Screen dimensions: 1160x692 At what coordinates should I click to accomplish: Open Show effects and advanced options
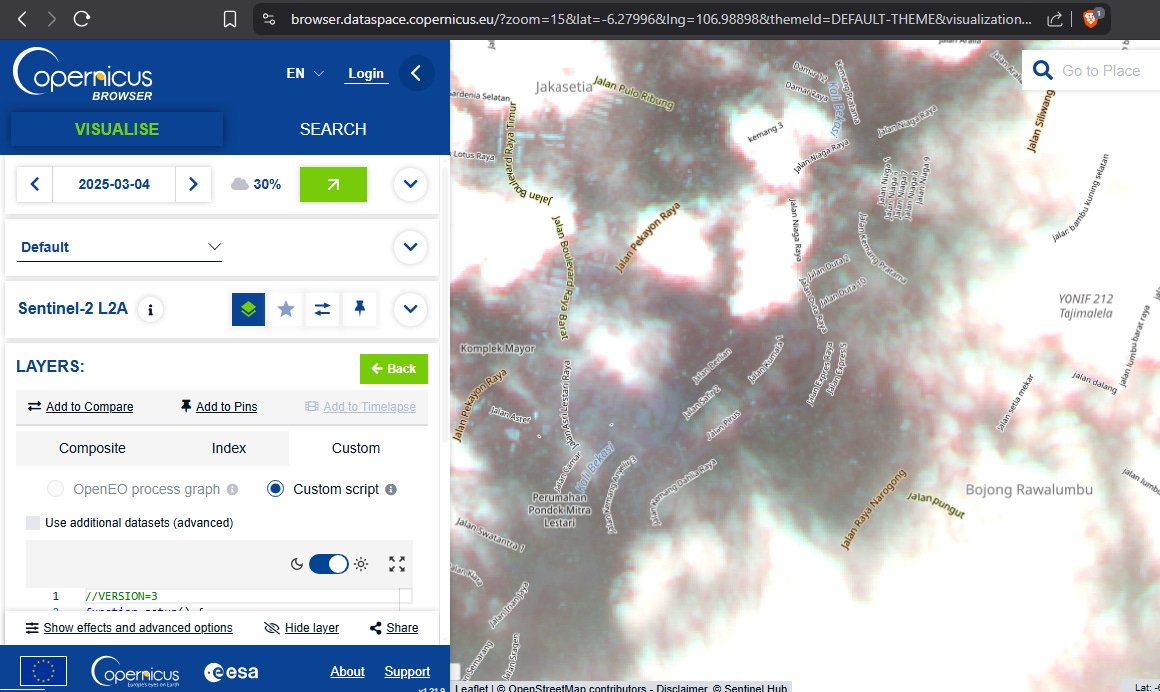coord(129,628)
